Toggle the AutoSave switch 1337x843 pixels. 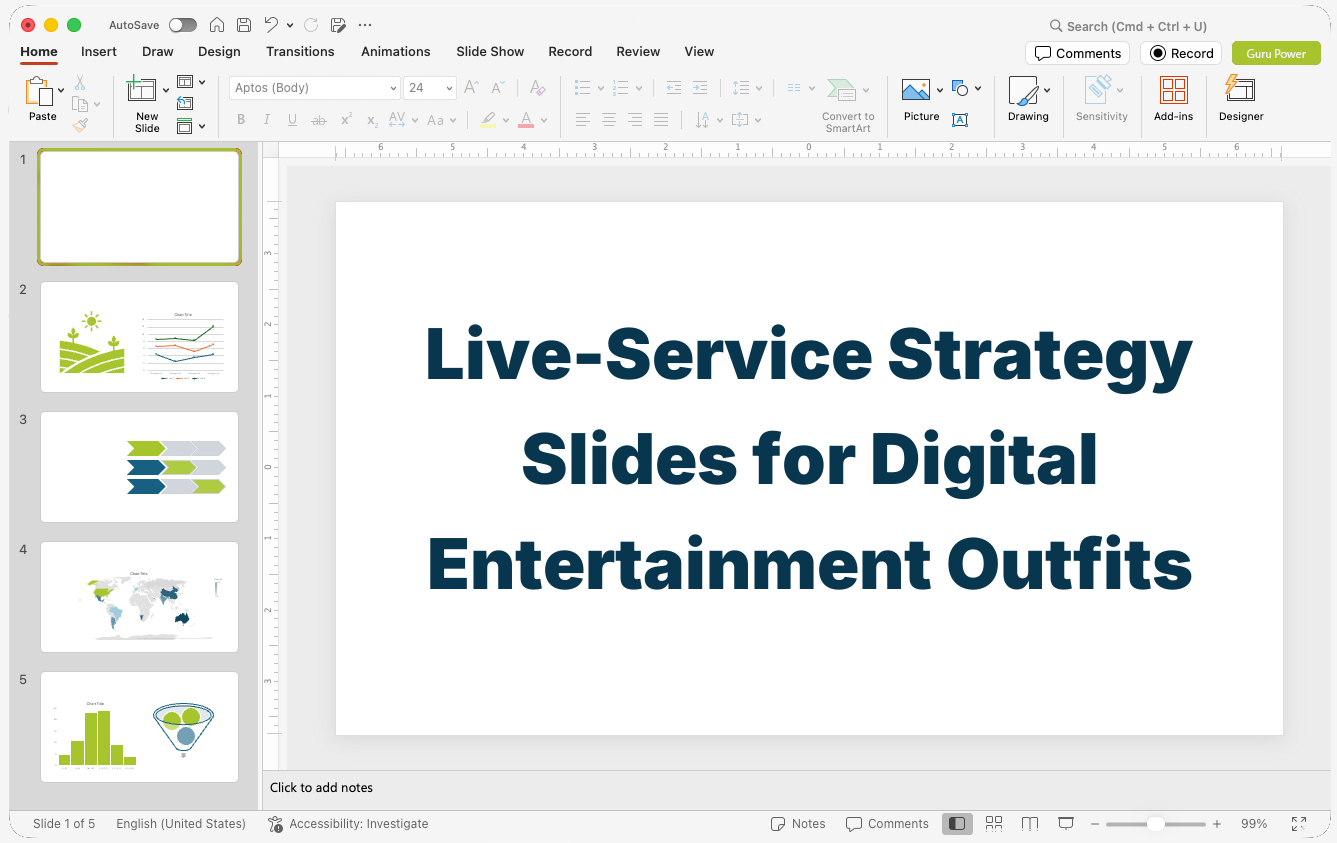pos(183,25)
